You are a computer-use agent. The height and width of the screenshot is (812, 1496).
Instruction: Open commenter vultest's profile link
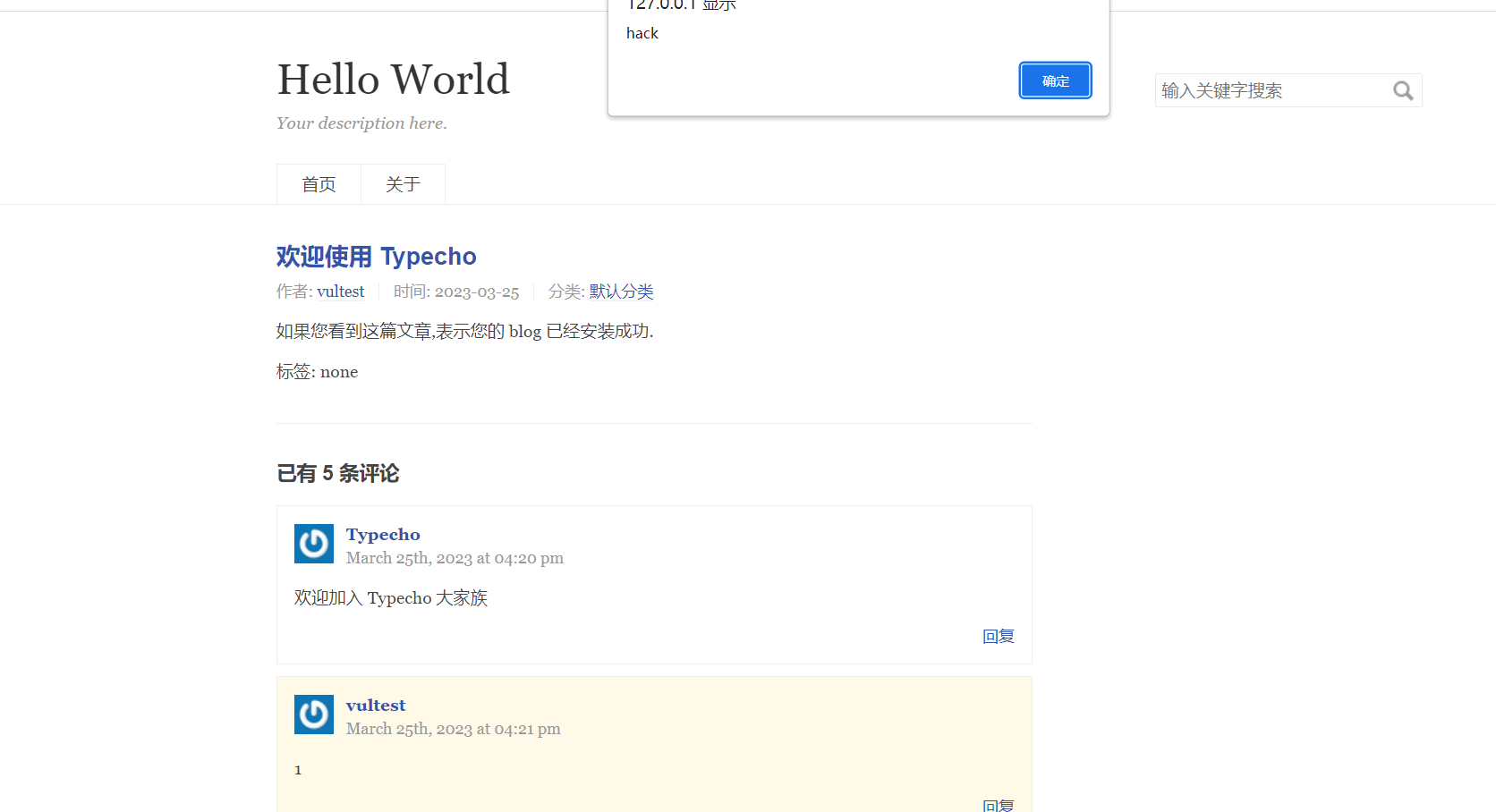(375, 705)
